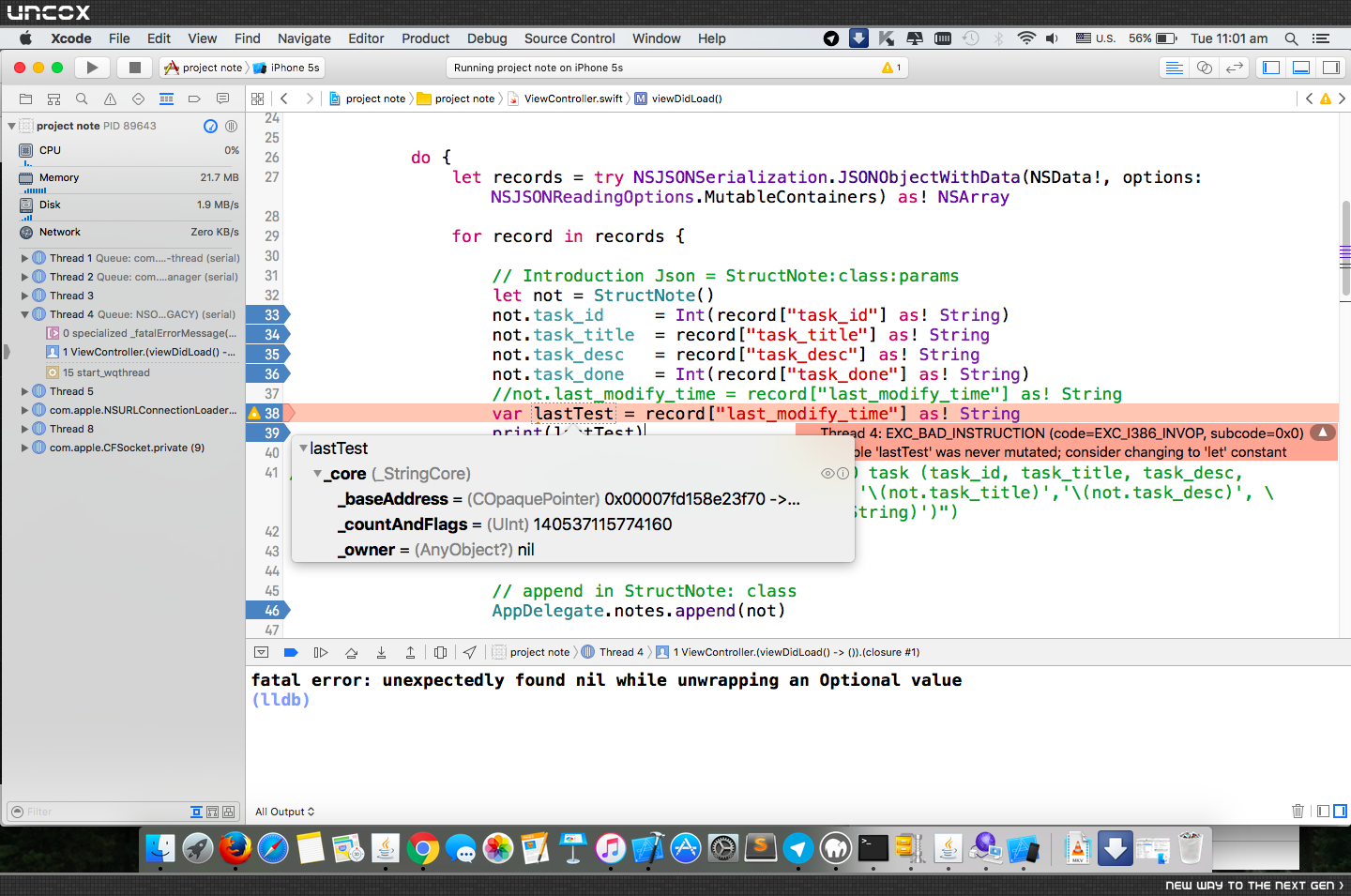
Task: Hide the Navigator panel
Action: [1271, 68]
